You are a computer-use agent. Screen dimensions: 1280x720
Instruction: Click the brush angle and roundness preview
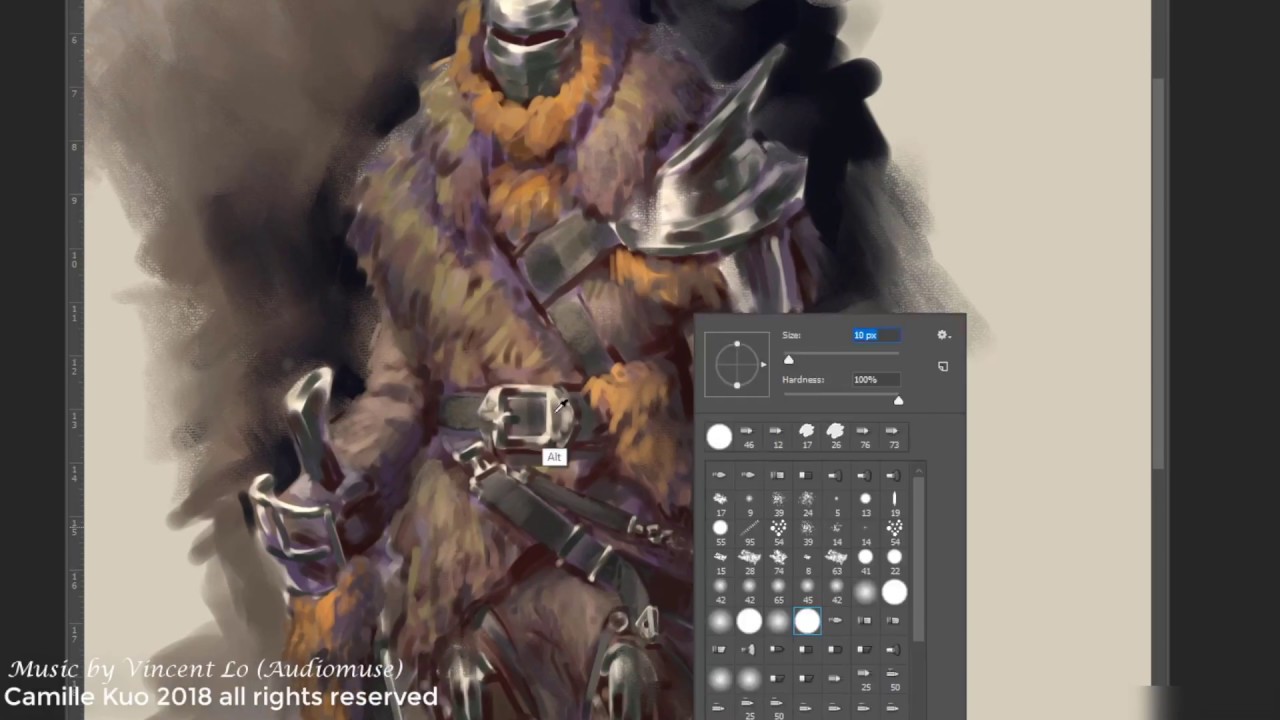click(x=737, y=364)
